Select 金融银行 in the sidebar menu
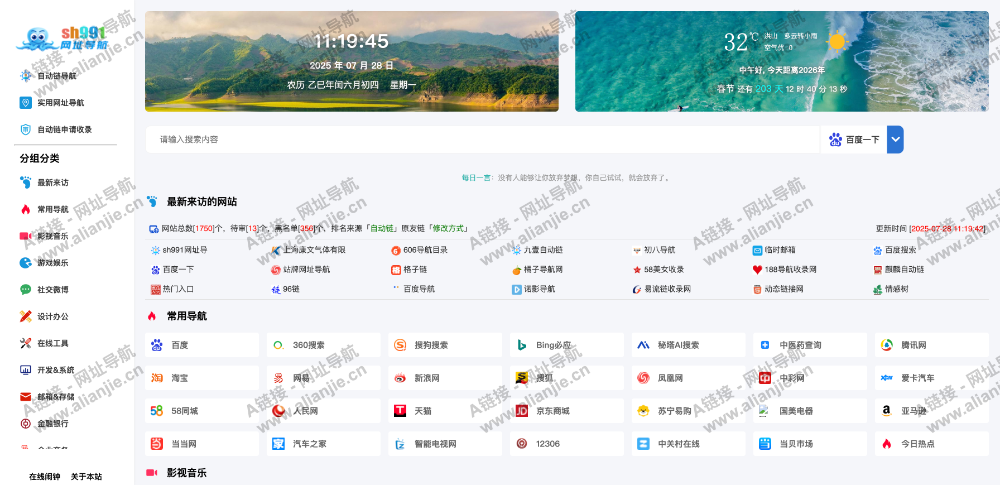The height and width of the screenshot is (485, 1000). click(x=52, y=423)
